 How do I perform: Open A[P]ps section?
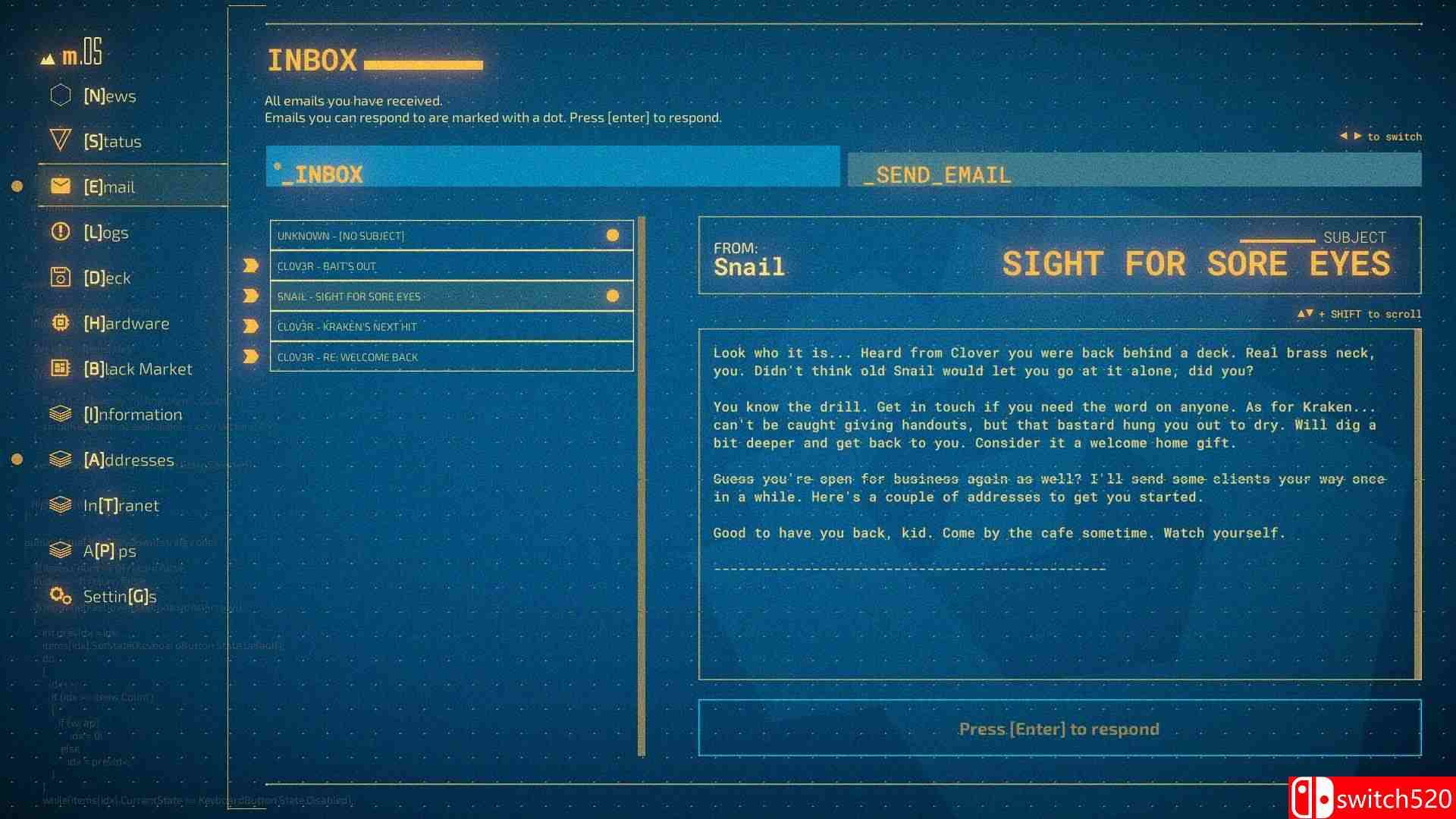coord(108,550)
